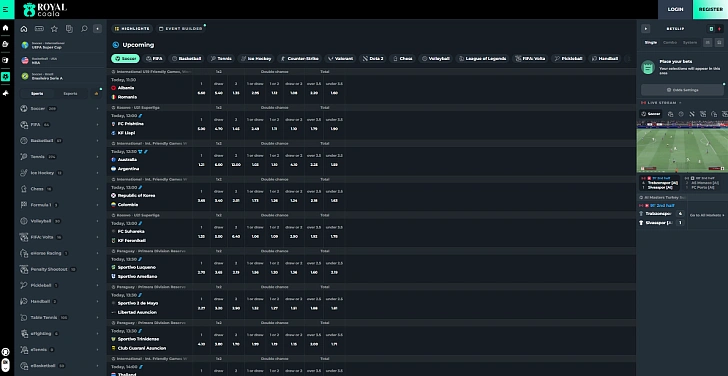The height and width of the screenshot is (376, 728).
Task: Click the Register button
Action: [710, 9]
